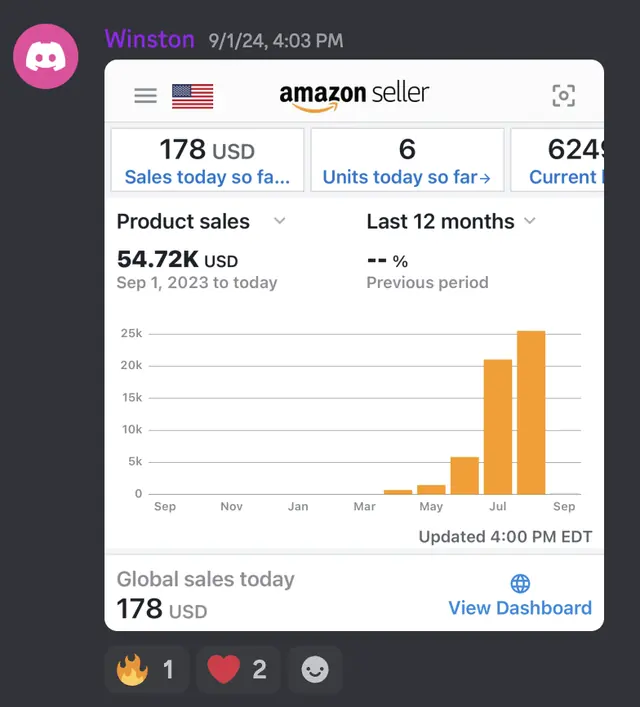This screenshot has height=707, width=640.
Task: Click the globe icon above View Dashboard
Action: click(520, 583)
